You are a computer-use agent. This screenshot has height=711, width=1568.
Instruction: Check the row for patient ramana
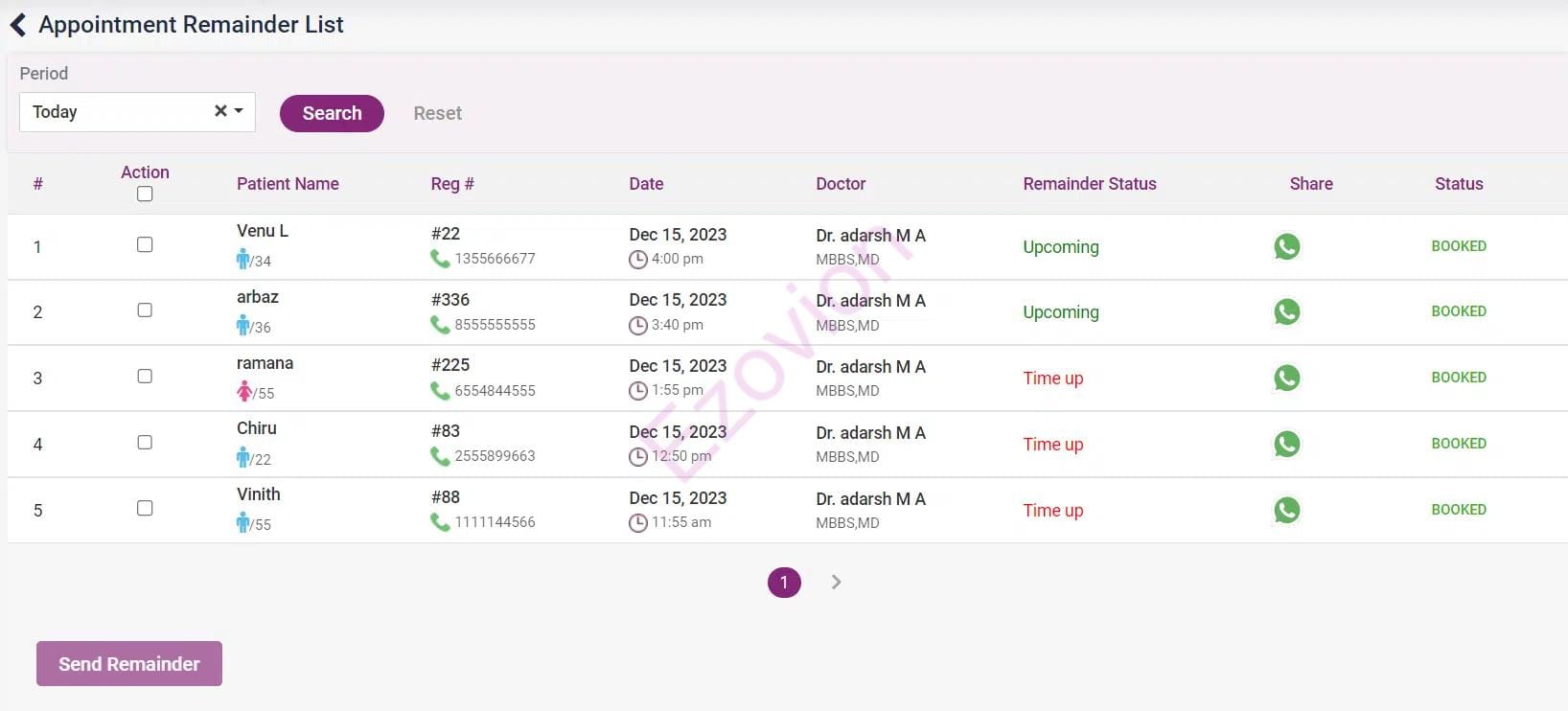click(145, 376)
